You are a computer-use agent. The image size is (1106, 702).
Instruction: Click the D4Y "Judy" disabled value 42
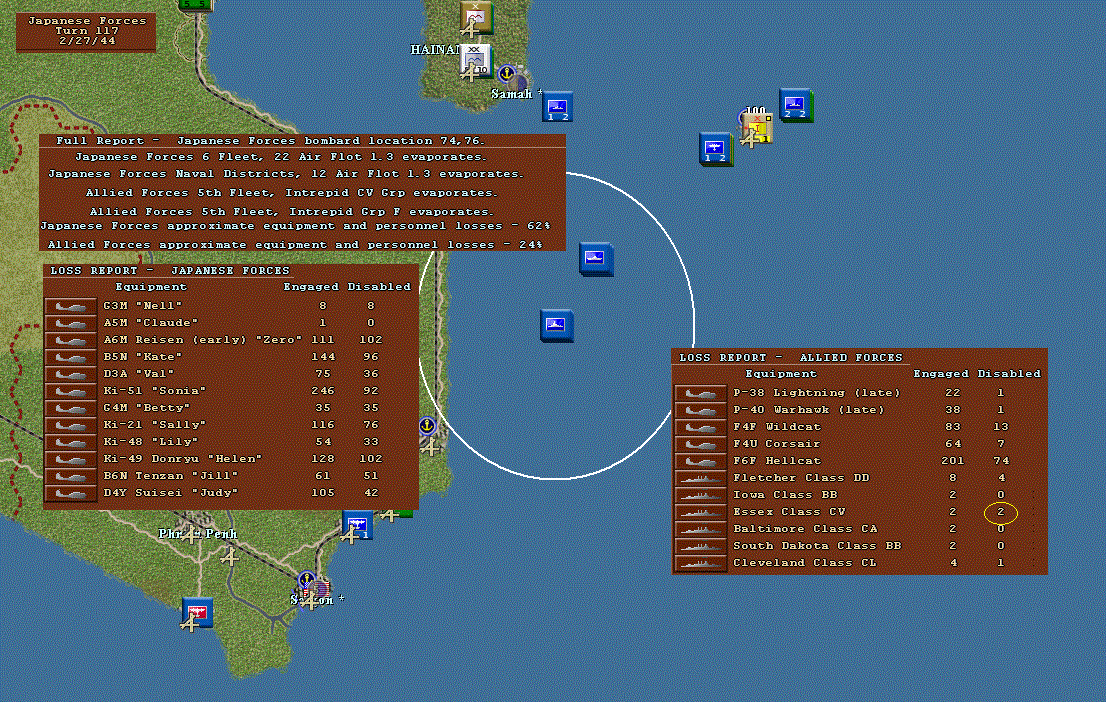(371, 493)
